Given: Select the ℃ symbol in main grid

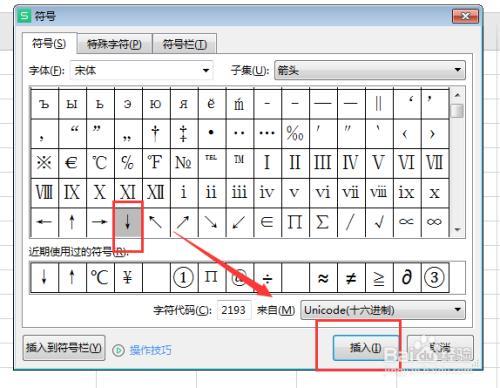Looking at the screenshot, I should (x=100, y=163).
